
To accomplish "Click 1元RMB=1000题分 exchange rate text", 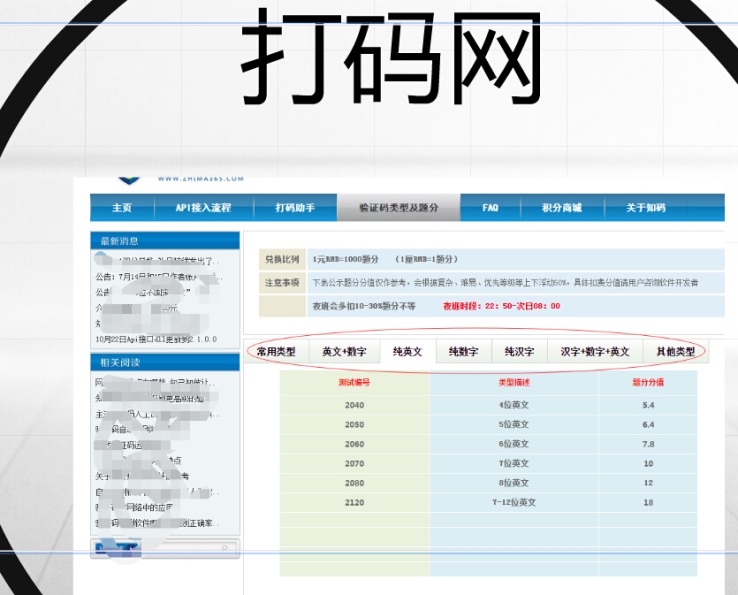I will click(345, 259).
